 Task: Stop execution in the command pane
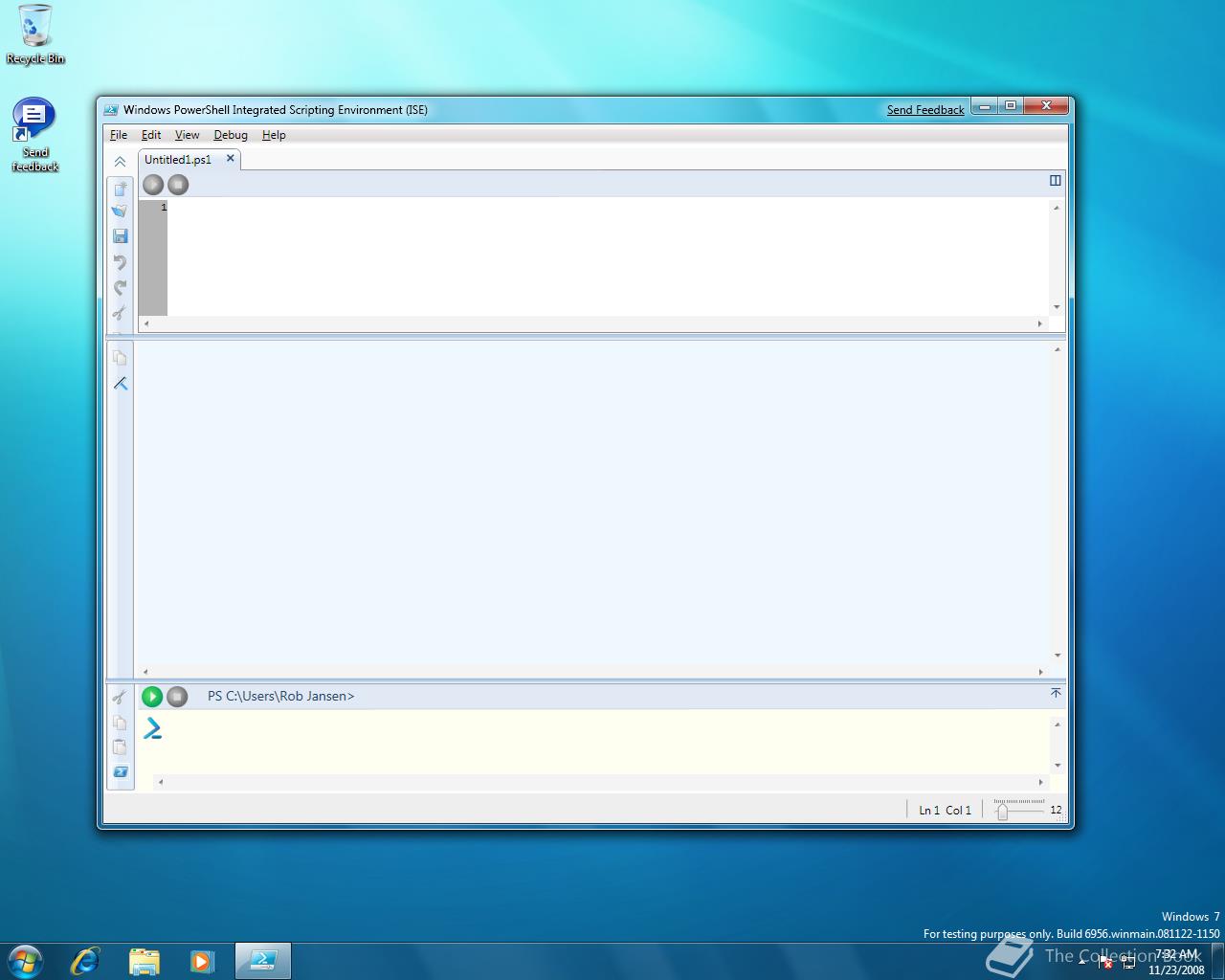pyautogui.click(x=177, y=697)
